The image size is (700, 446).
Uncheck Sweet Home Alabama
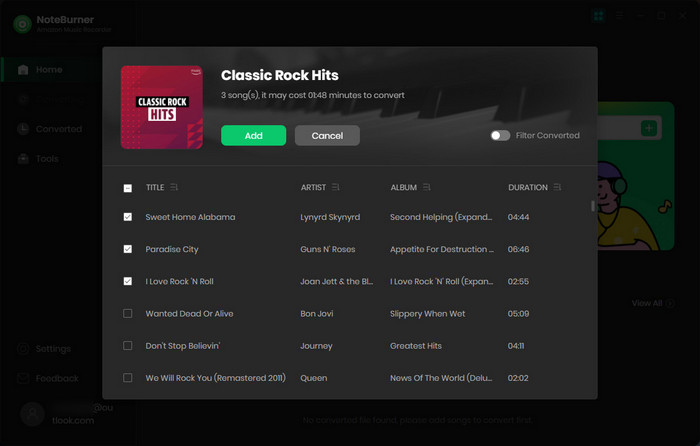point(128,217)
